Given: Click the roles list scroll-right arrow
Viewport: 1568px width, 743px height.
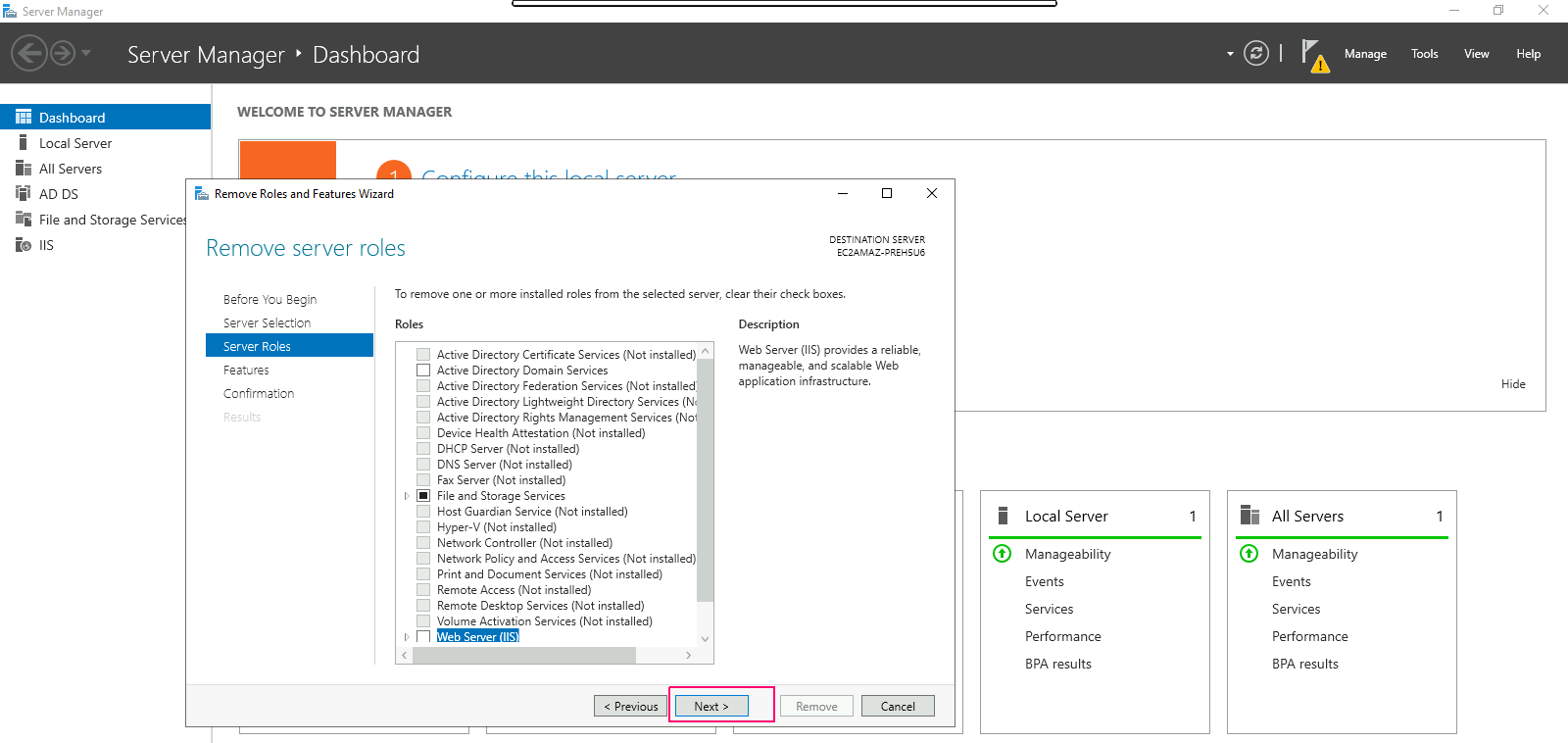Looking at the screenshot, I should coord(689,655).
